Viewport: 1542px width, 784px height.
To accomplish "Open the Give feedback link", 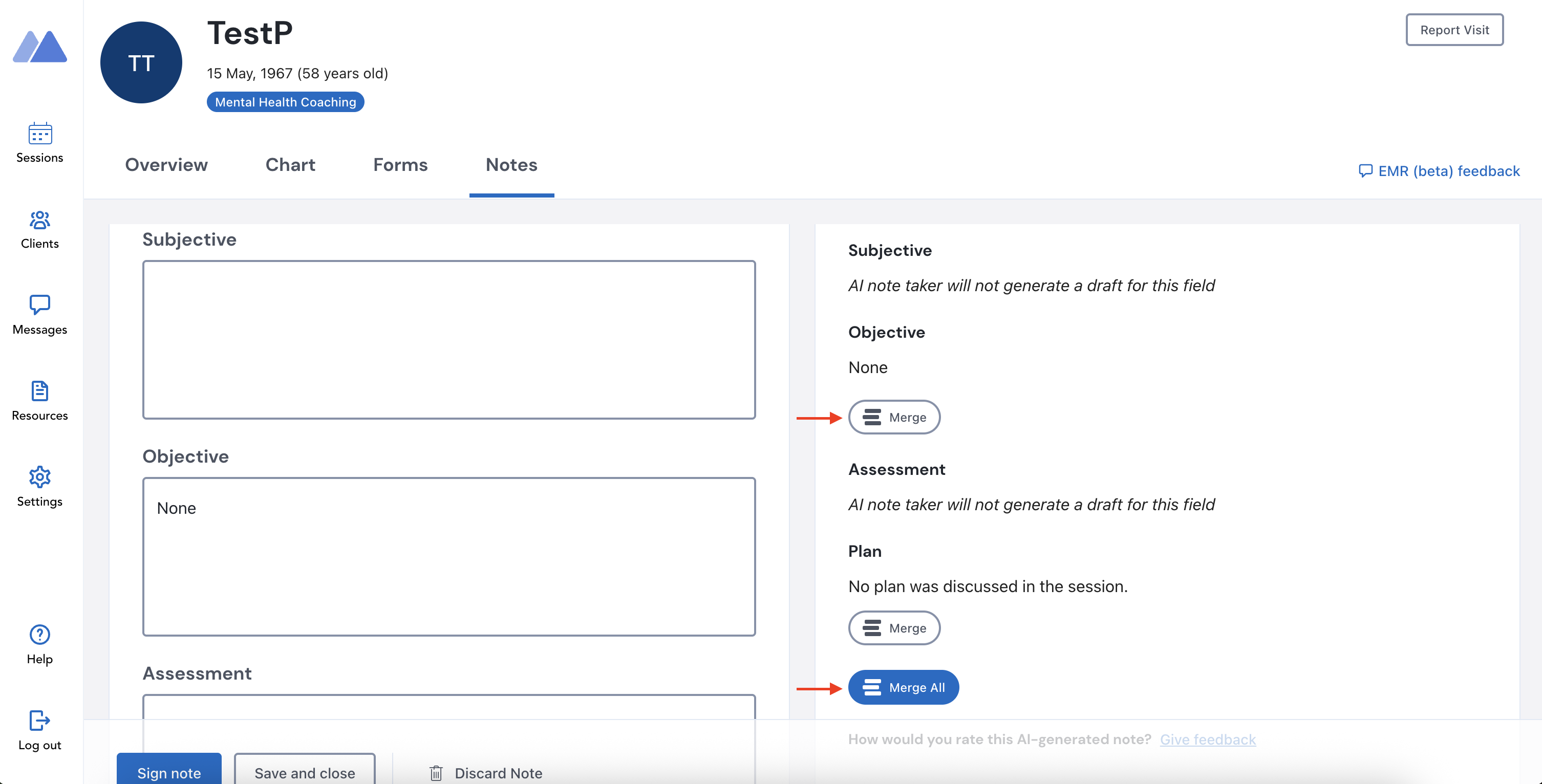I will pos(1208,739).
